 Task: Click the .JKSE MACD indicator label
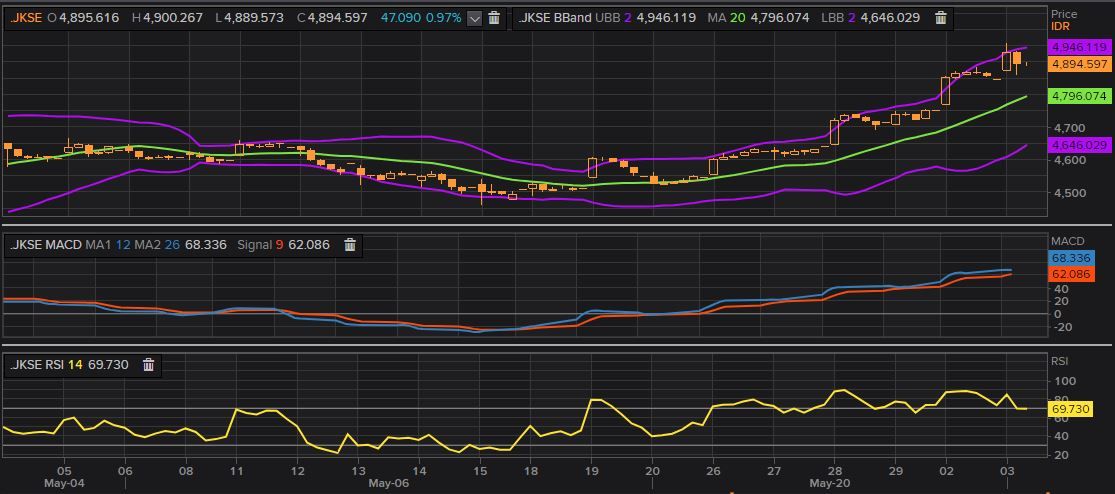pos(46,245)
